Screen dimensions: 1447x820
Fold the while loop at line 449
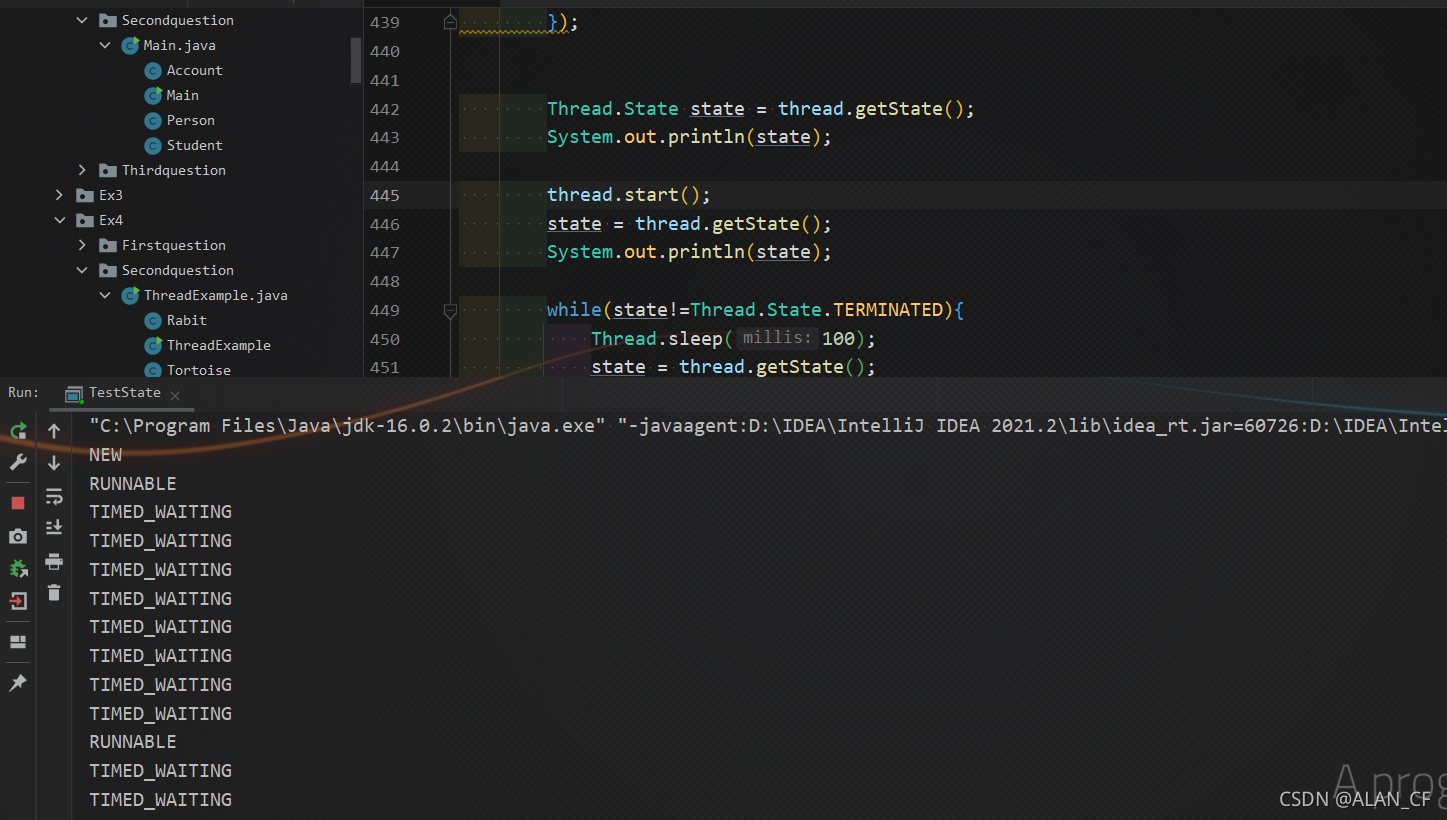click(x=450, y=311)
